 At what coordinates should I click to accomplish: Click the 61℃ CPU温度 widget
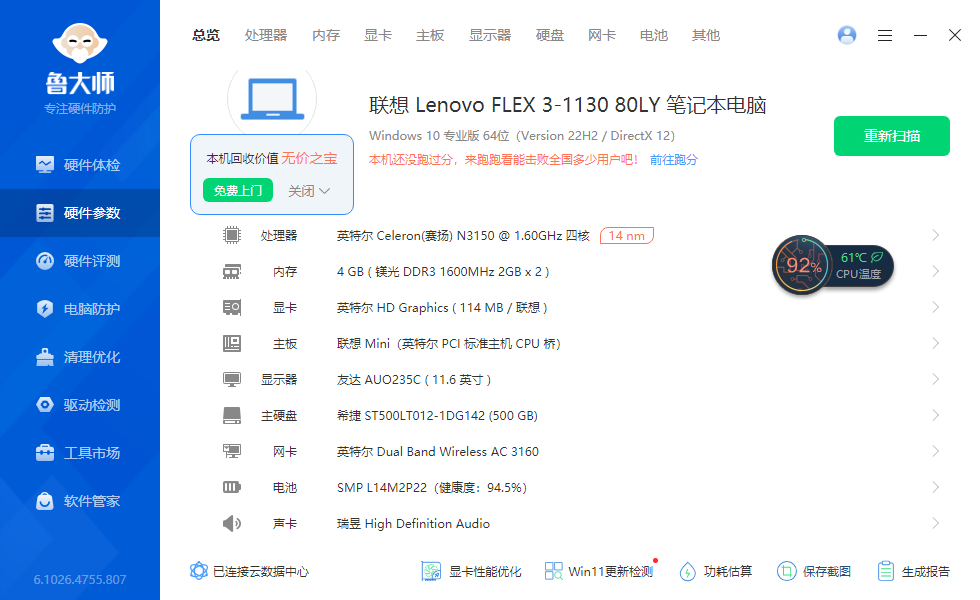click(x=859, y=266)
